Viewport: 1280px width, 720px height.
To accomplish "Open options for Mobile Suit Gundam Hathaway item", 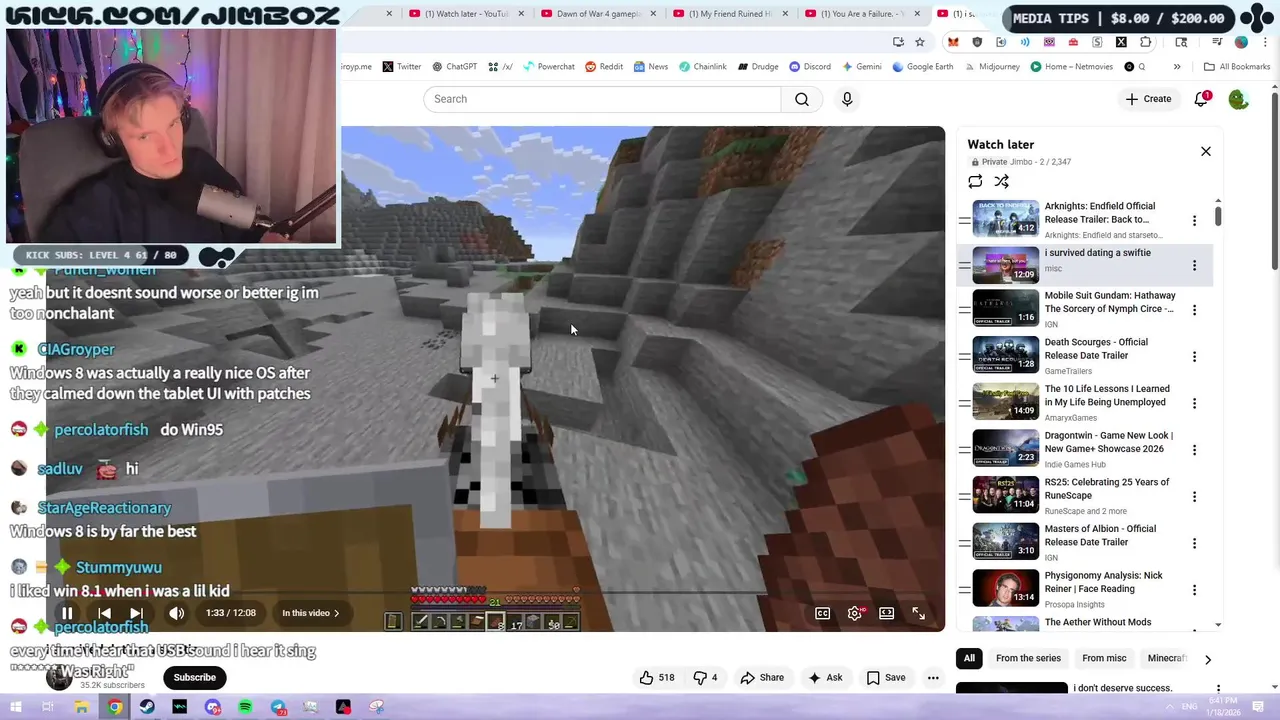I will [1194, 310].
